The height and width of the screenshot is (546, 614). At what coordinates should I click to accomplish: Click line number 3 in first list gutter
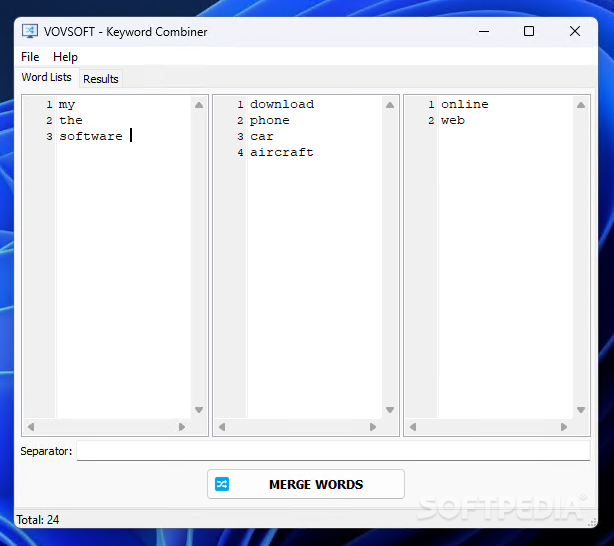(49, 136)
